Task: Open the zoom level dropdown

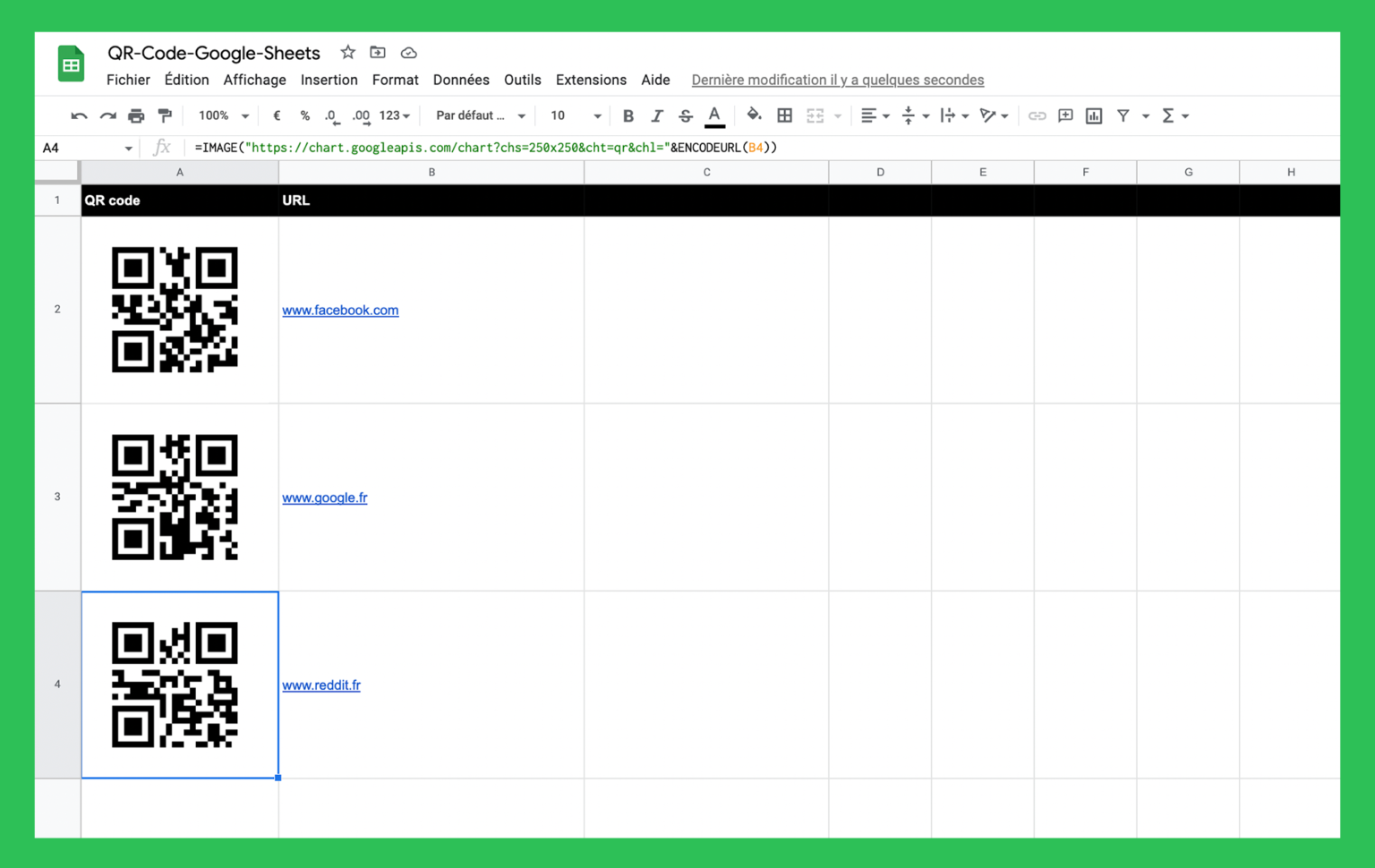Action: coord(220,115)
